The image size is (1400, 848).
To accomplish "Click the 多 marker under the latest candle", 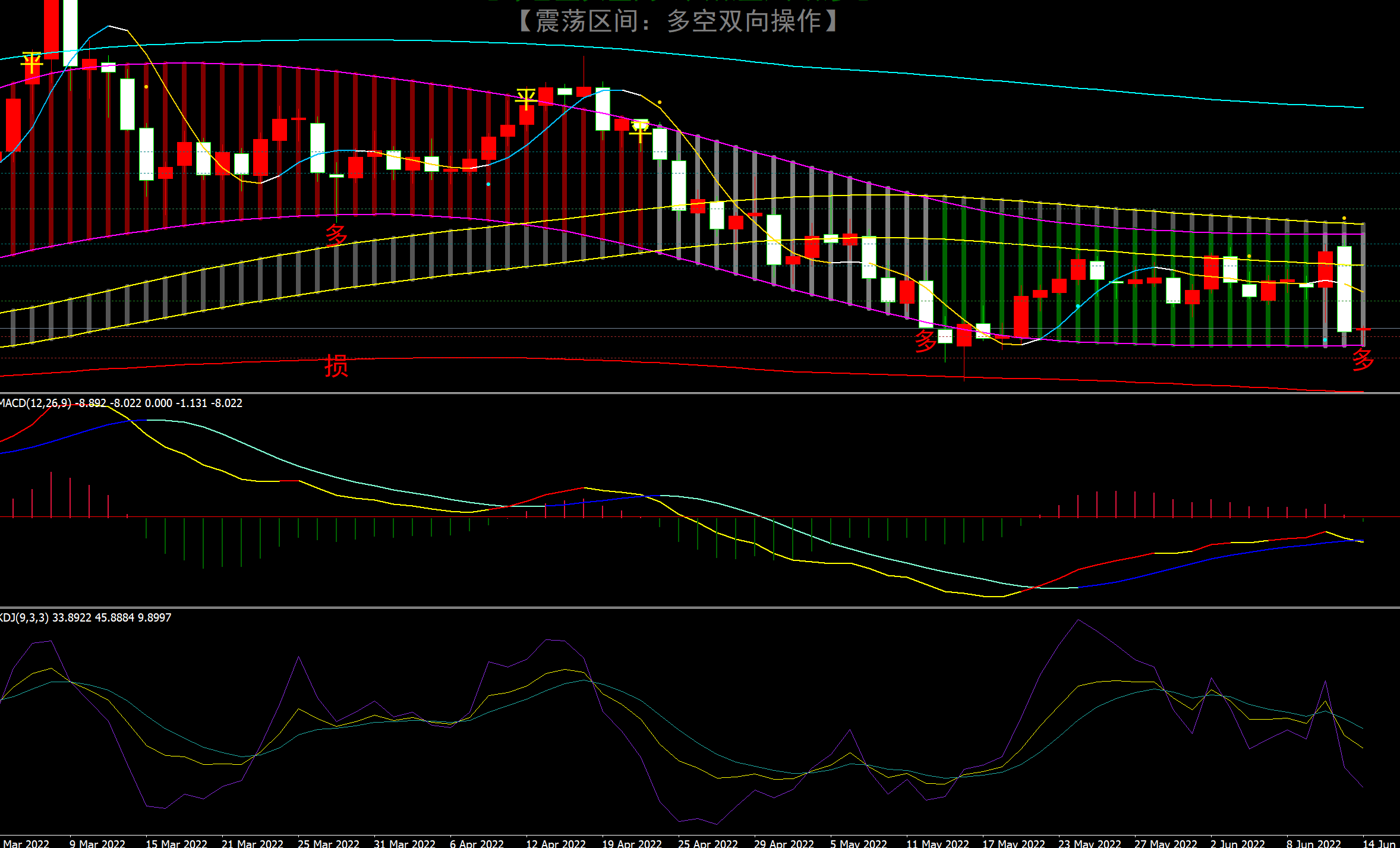I will coord(1363,360).
